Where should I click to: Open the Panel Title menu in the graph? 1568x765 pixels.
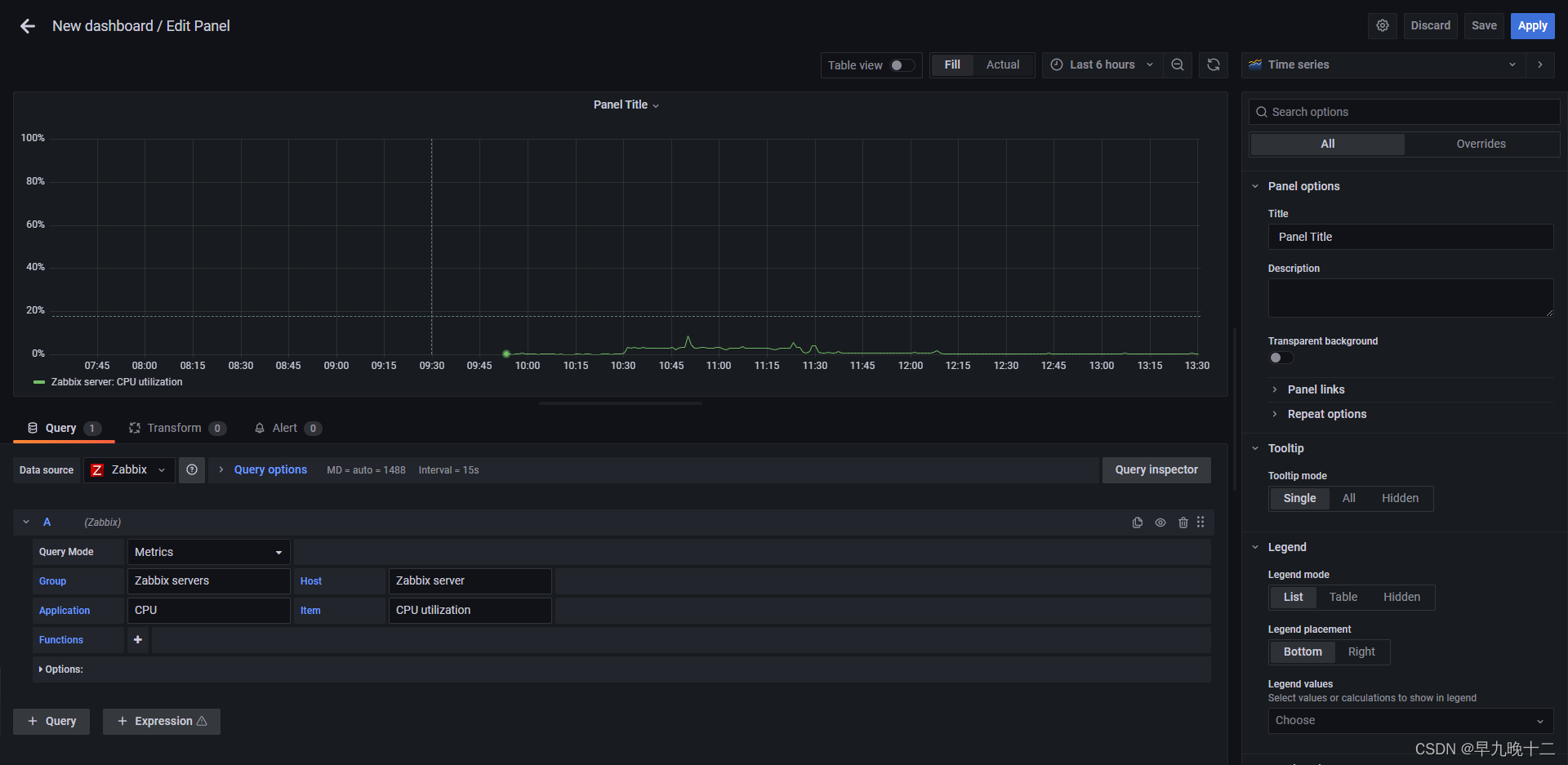click(x=626, y=105)
